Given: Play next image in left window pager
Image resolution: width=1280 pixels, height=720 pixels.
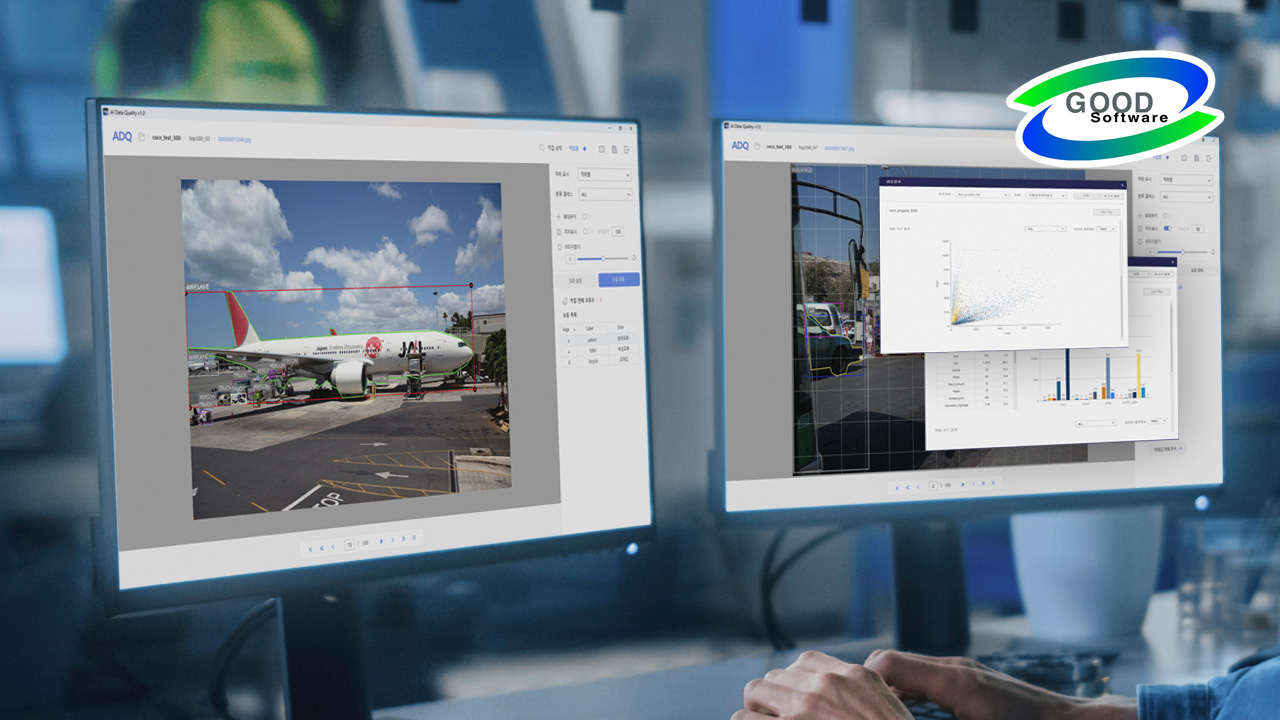Looking at the screenshot, I should (x=380, y=541).
